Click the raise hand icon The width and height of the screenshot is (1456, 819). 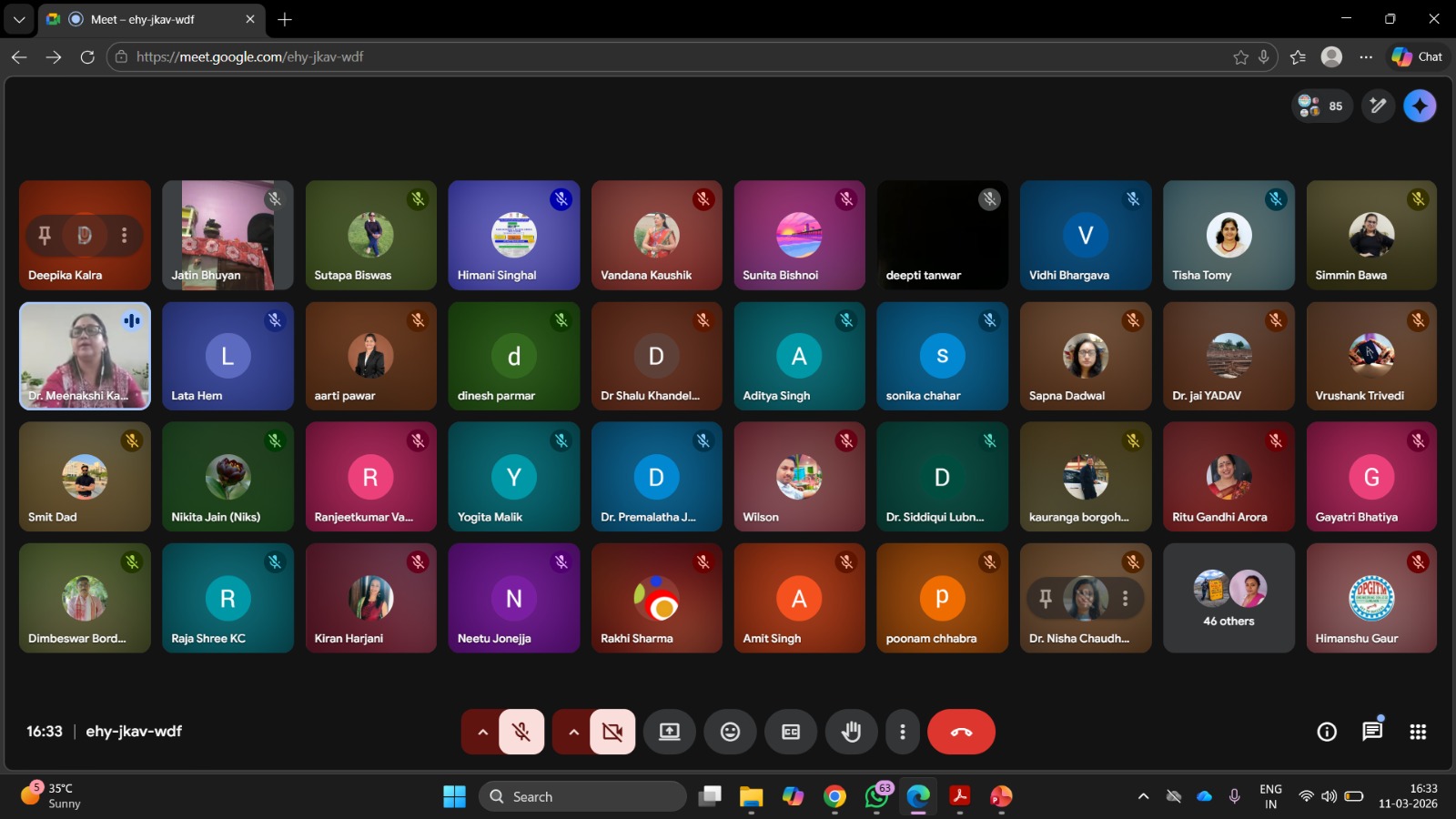point(851,732)
